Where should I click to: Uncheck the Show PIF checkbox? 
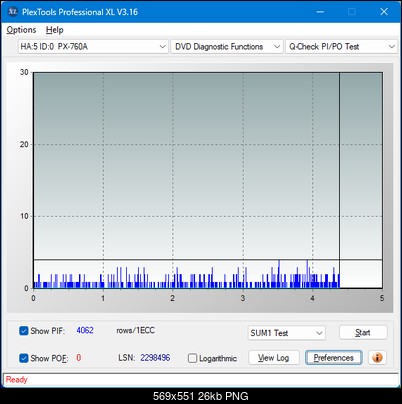tap(24, 331)
